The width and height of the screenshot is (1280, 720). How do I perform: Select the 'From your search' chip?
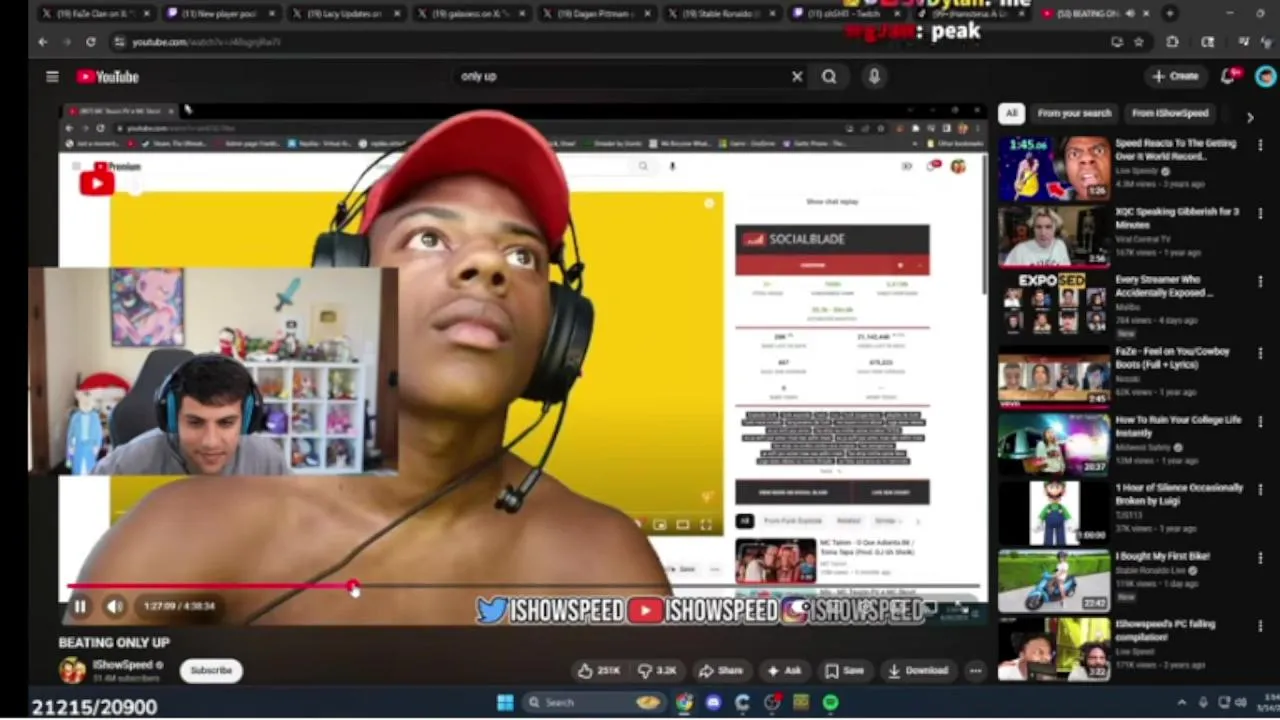click(1074, 113)
